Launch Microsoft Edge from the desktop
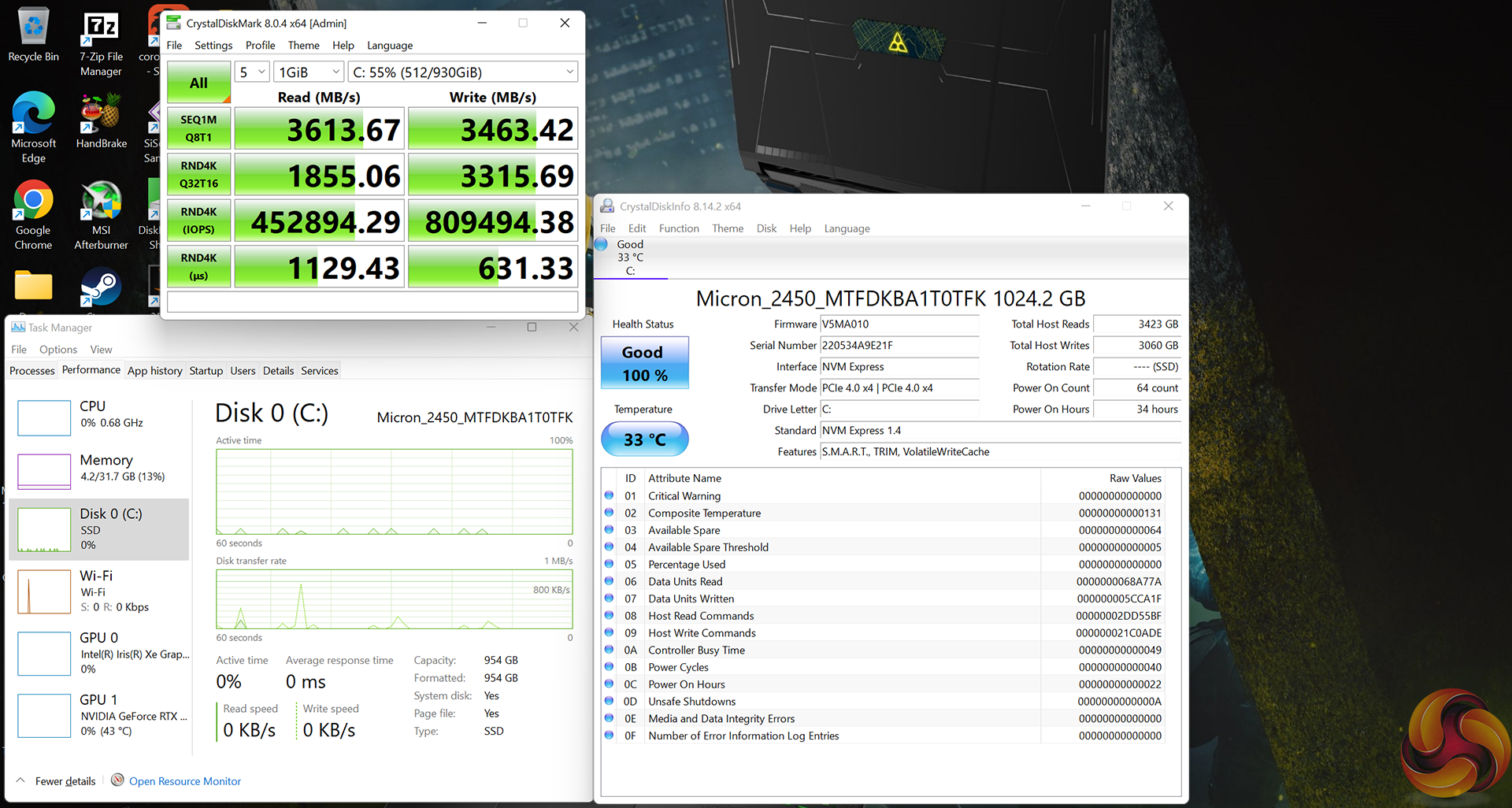This screenshot has width=1512, height=808. 33,126
